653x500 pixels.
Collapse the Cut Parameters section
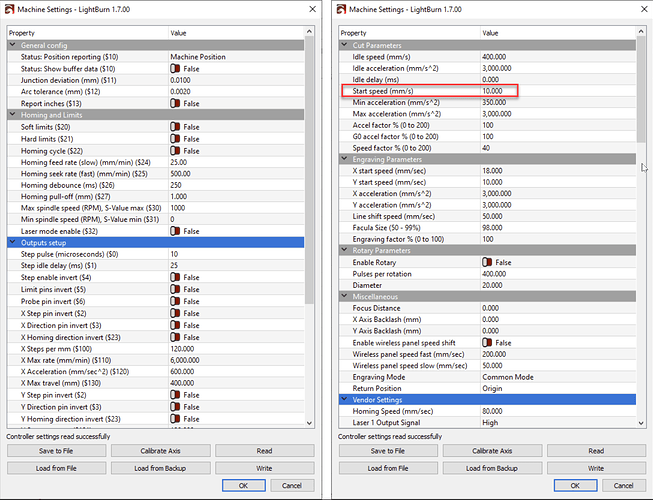coord(344,45)
